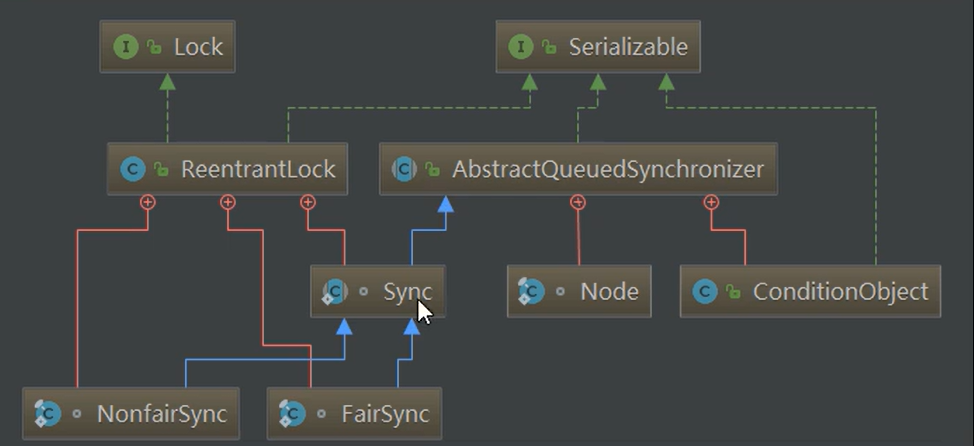Click the abstract class icon on AbstractQueuedSynchronizer
Image resolution: width=974 pixels, height=446 pixels.
[404, 169]
